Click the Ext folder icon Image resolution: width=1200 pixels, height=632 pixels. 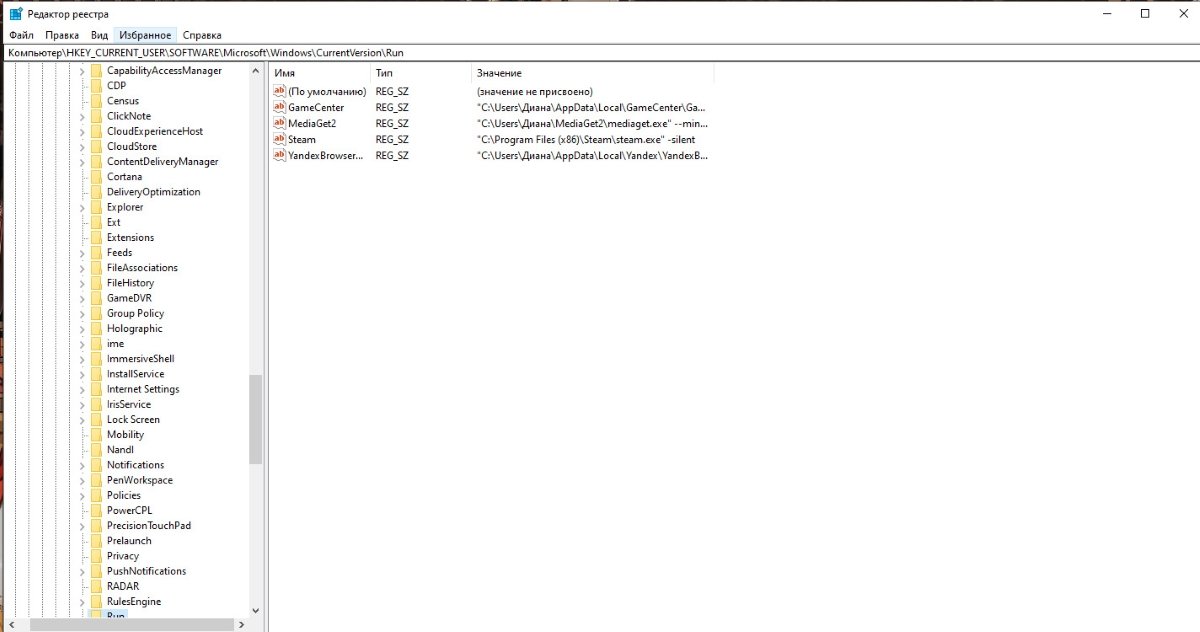[96, 222]
